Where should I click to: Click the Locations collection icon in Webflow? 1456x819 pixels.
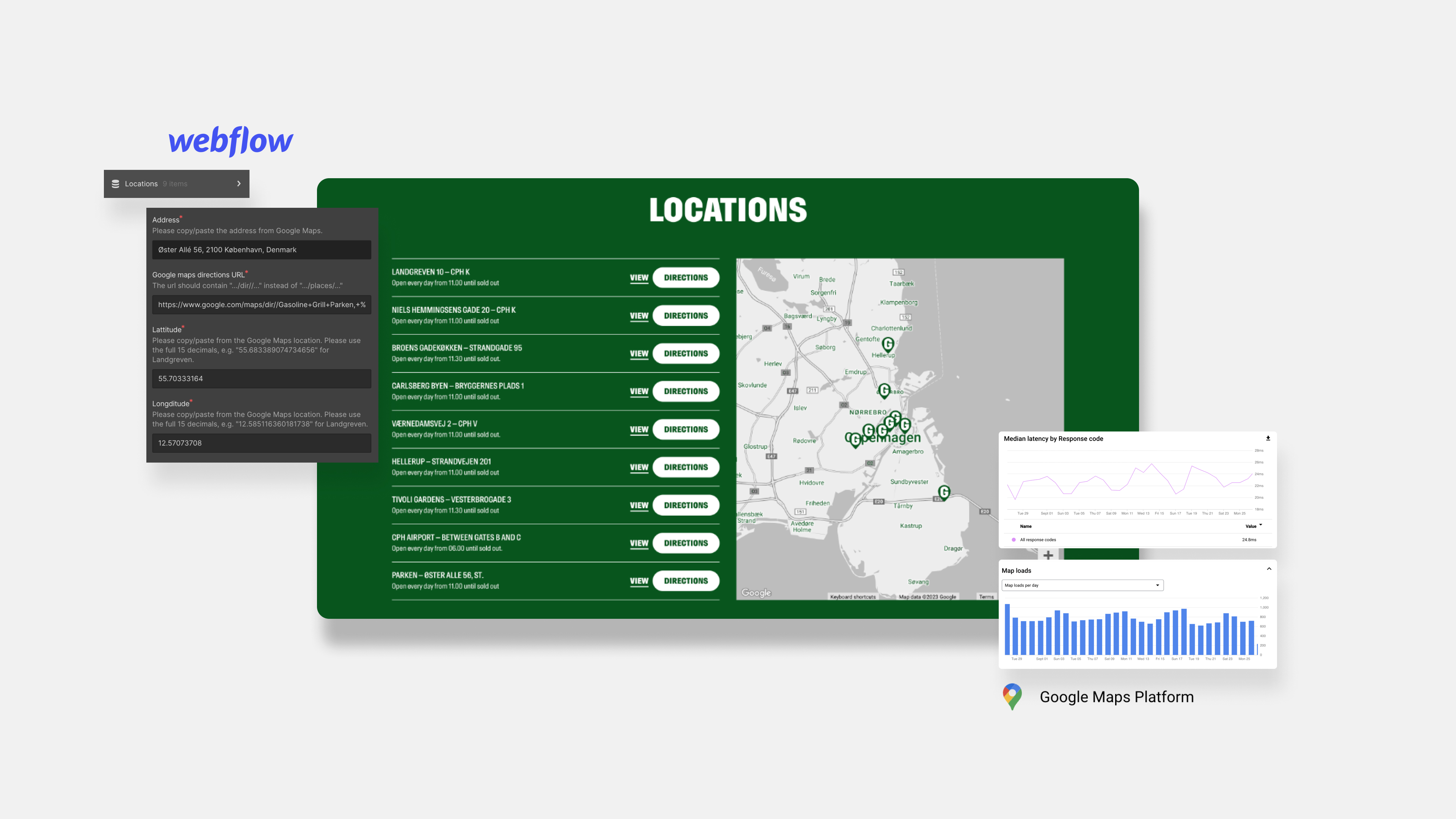(115, 183)
